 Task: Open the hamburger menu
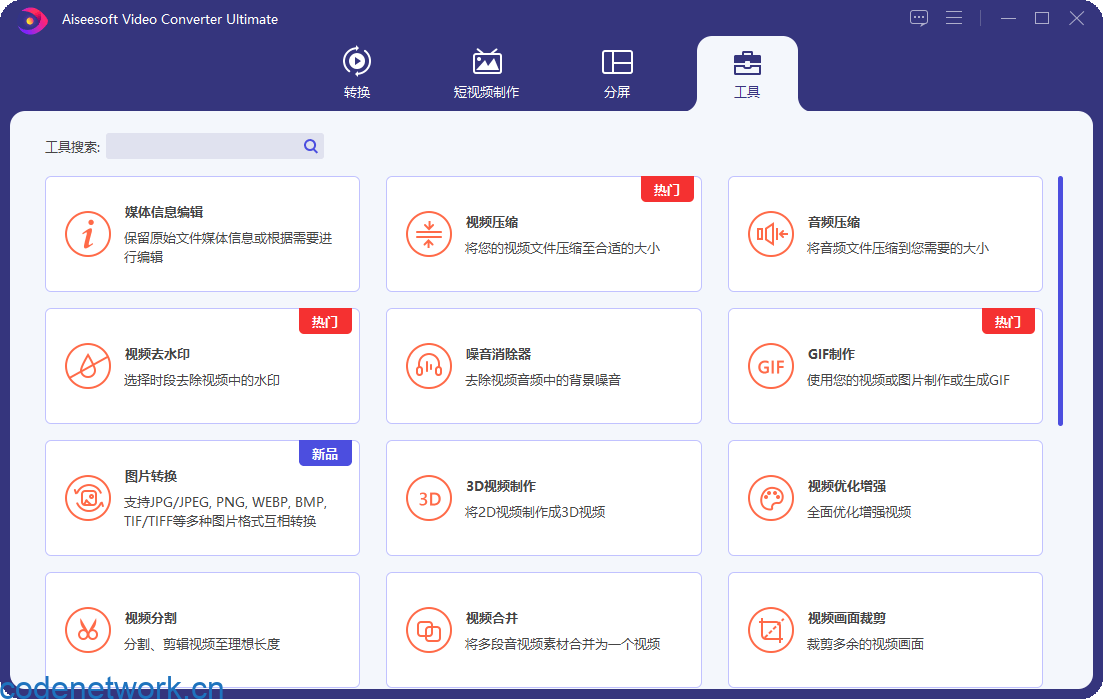(954, 17)
